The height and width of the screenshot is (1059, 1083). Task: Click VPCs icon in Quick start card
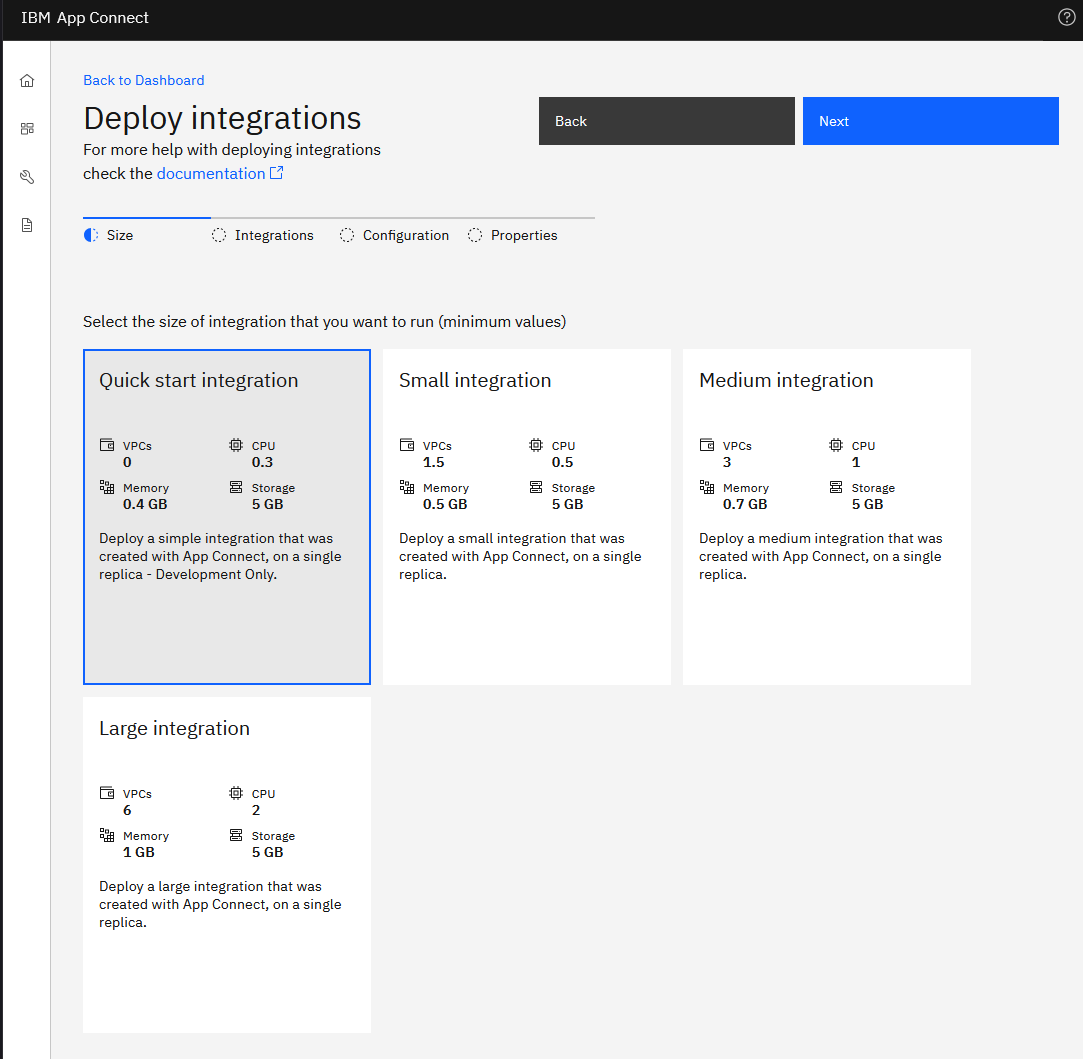point(107,445)
